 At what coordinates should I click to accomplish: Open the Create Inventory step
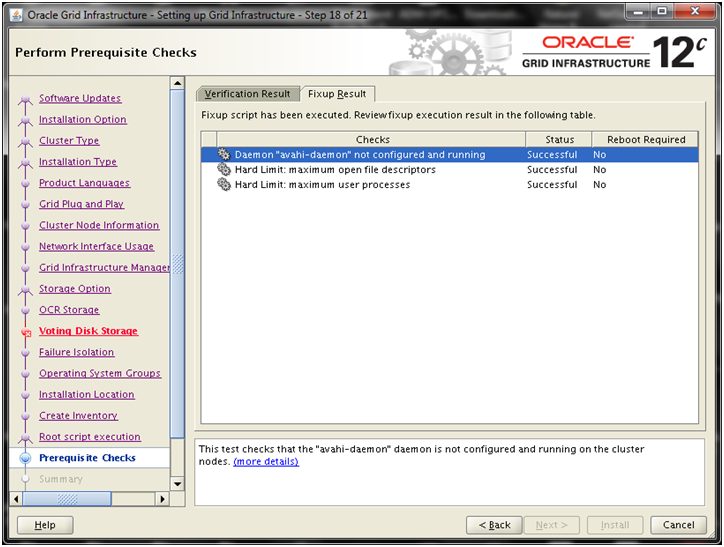(x=78, y=416)
